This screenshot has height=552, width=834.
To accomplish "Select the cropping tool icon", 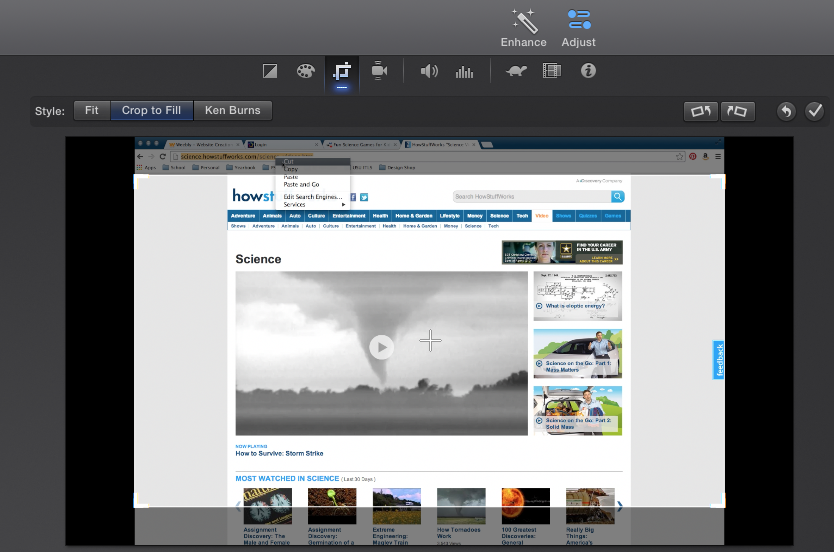I will pyautogui.click(x=342, y=72).
